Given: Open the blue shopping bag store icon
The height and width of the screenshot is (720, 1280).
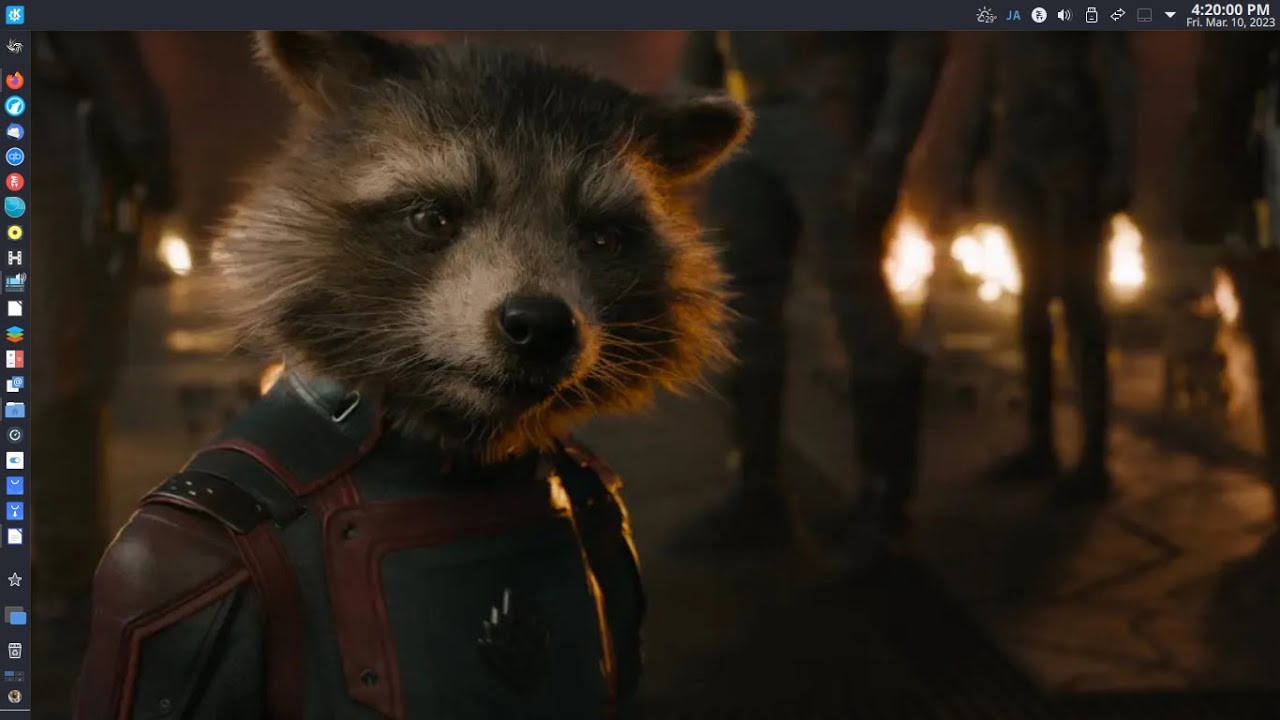Looking at the screenshot, I should click(15, 486).
